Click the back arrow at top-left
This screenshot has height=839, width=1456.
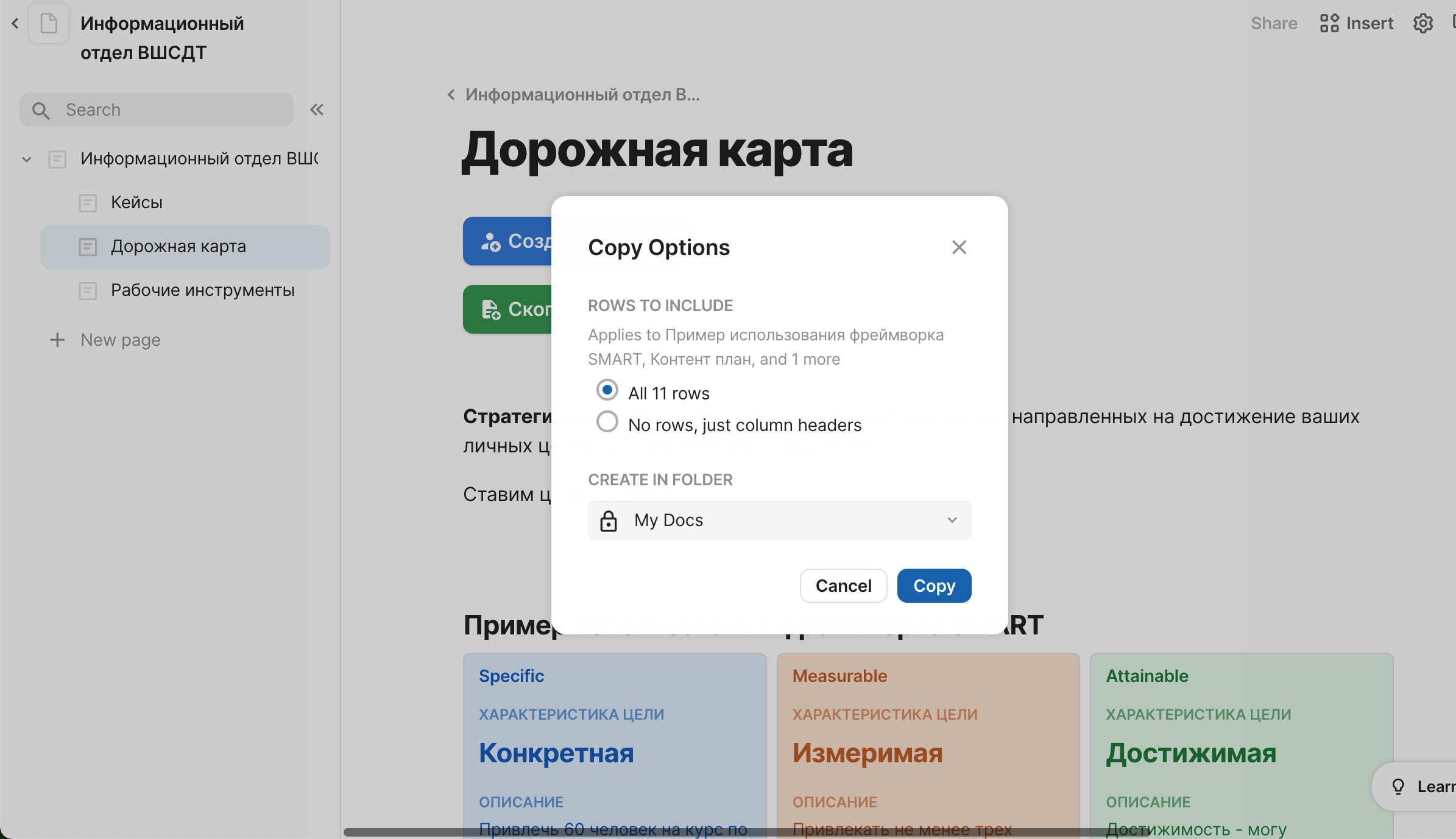pyautogui.click(x=15, y=24)
